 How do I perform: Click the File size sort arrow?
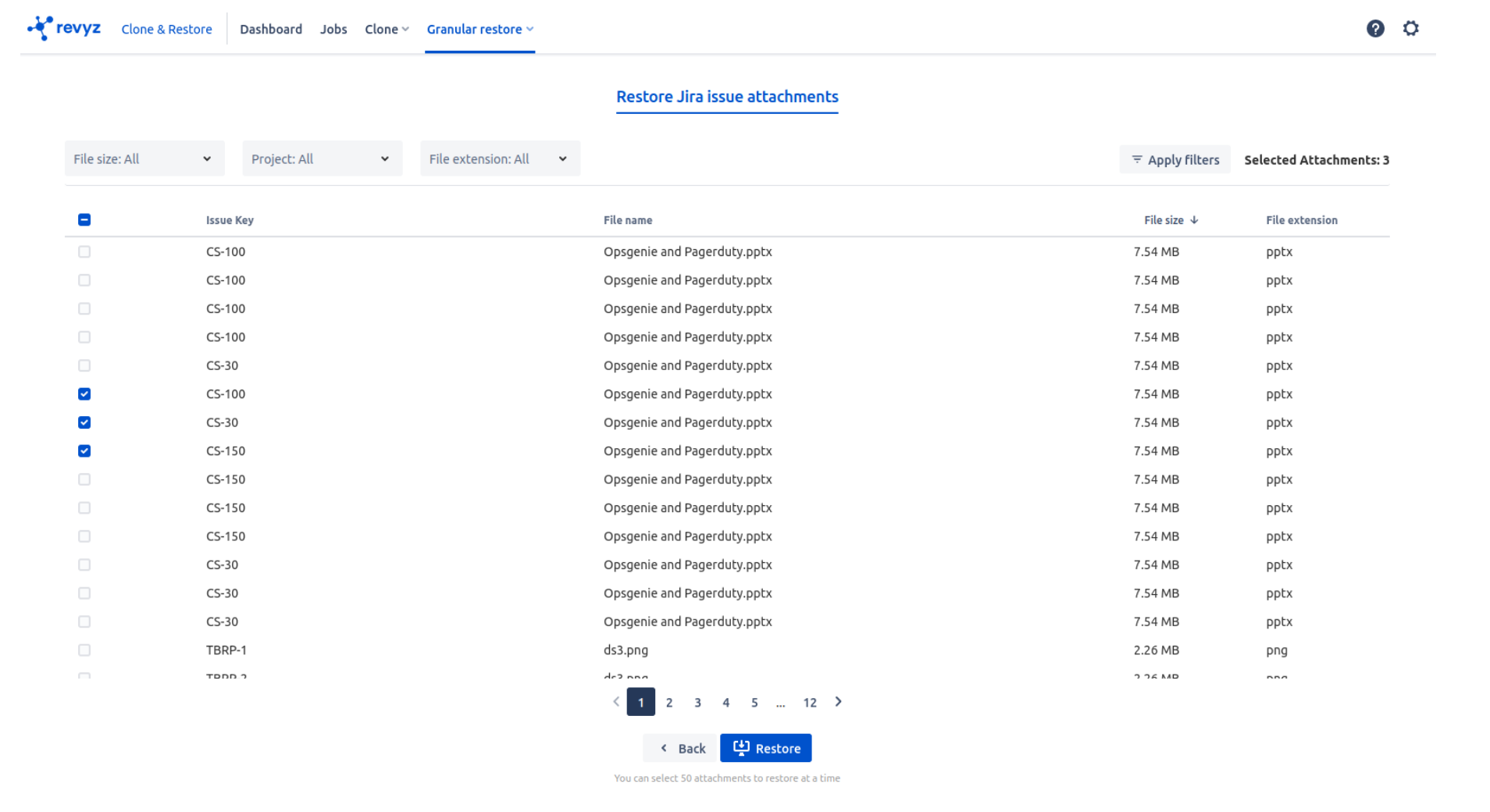1194,220
